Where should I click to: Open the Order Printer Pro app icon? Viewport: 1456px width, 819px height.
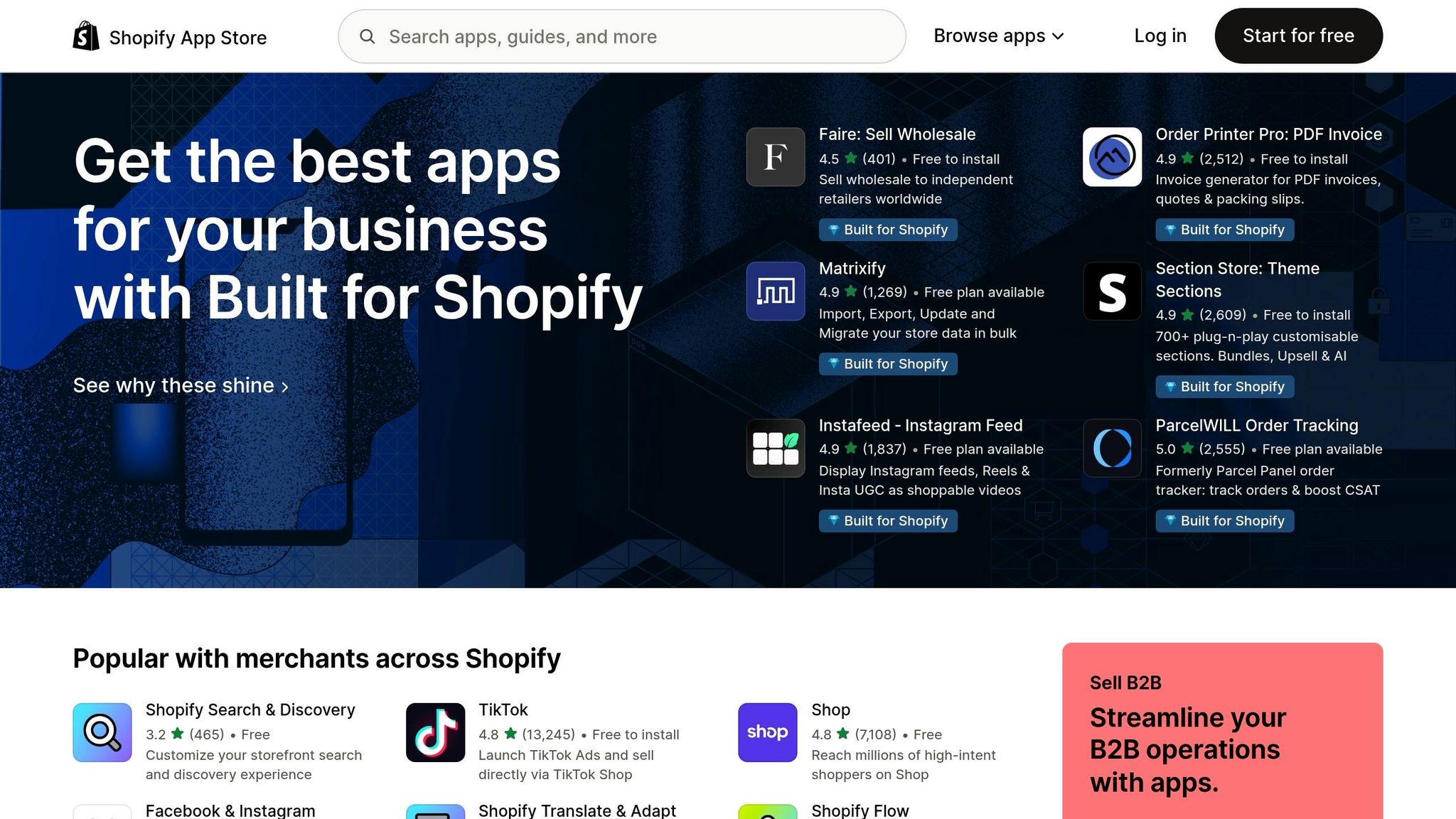tap(1112, 157)
